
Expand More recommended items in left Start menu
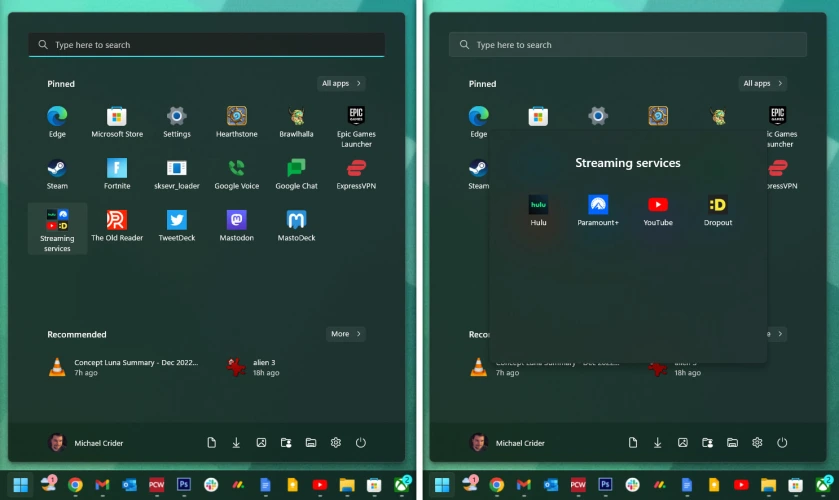345,334
